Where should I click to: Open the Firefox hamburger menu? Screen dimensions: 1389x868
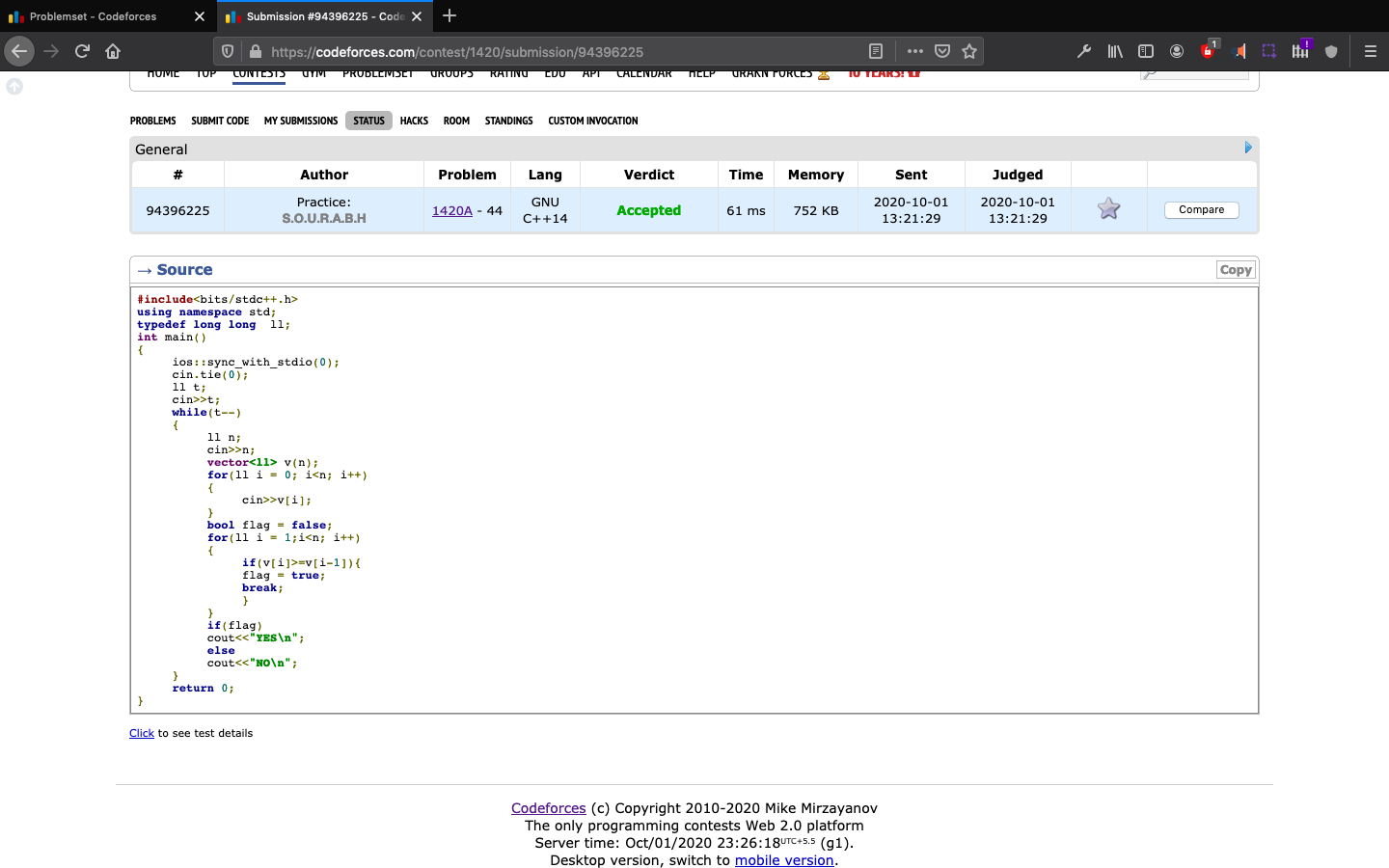click(1370, 51)
